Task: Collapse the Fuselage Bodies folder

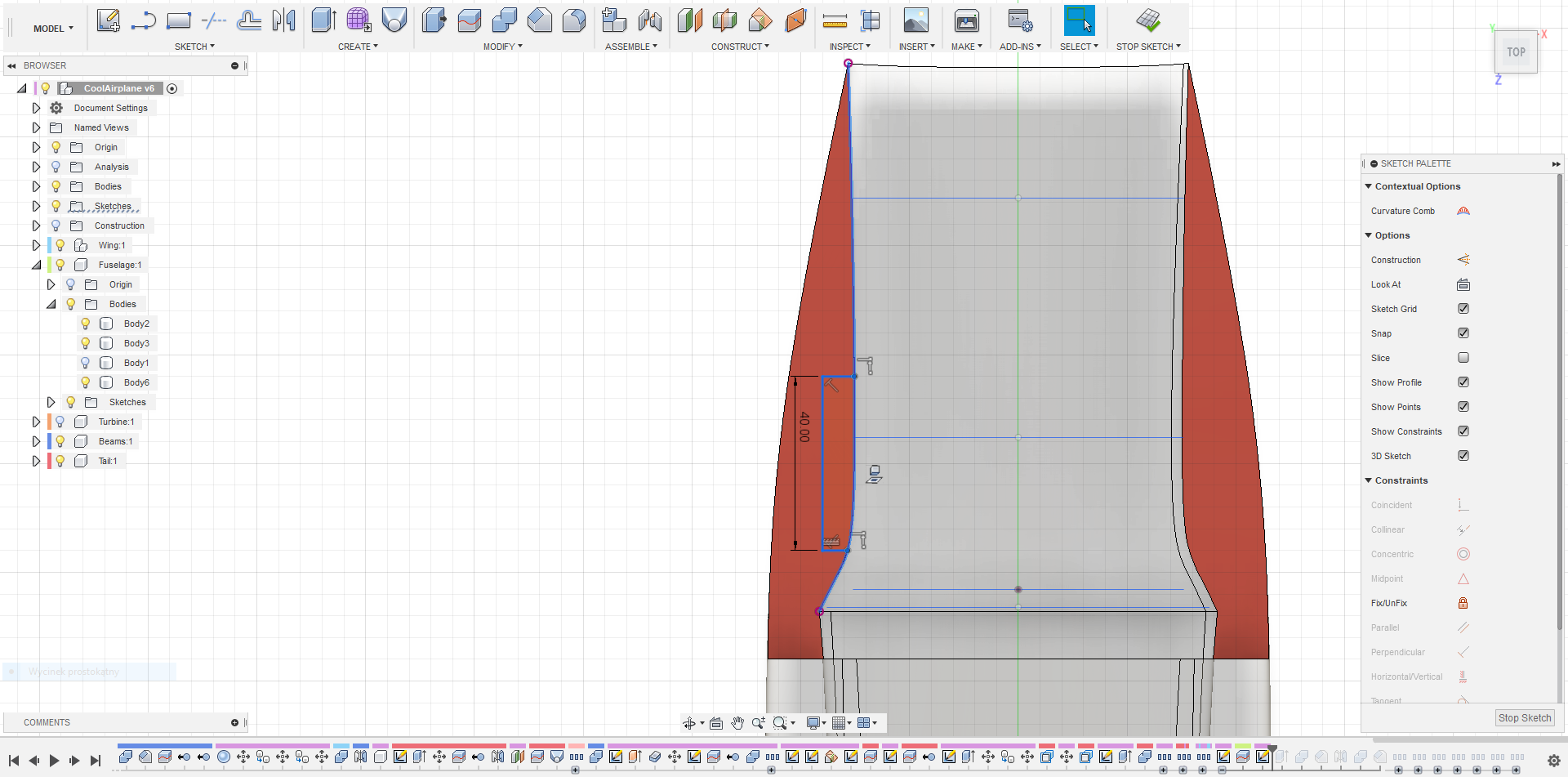Action: coord(51,304)
